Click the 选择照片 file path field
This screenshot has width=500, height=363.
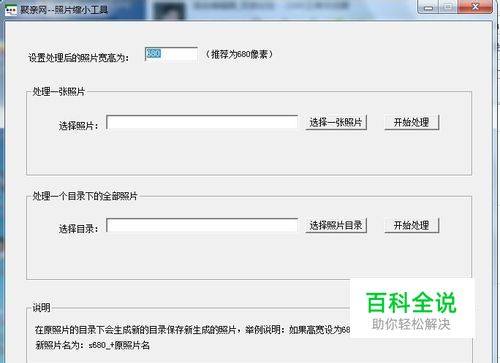(202, 122)
